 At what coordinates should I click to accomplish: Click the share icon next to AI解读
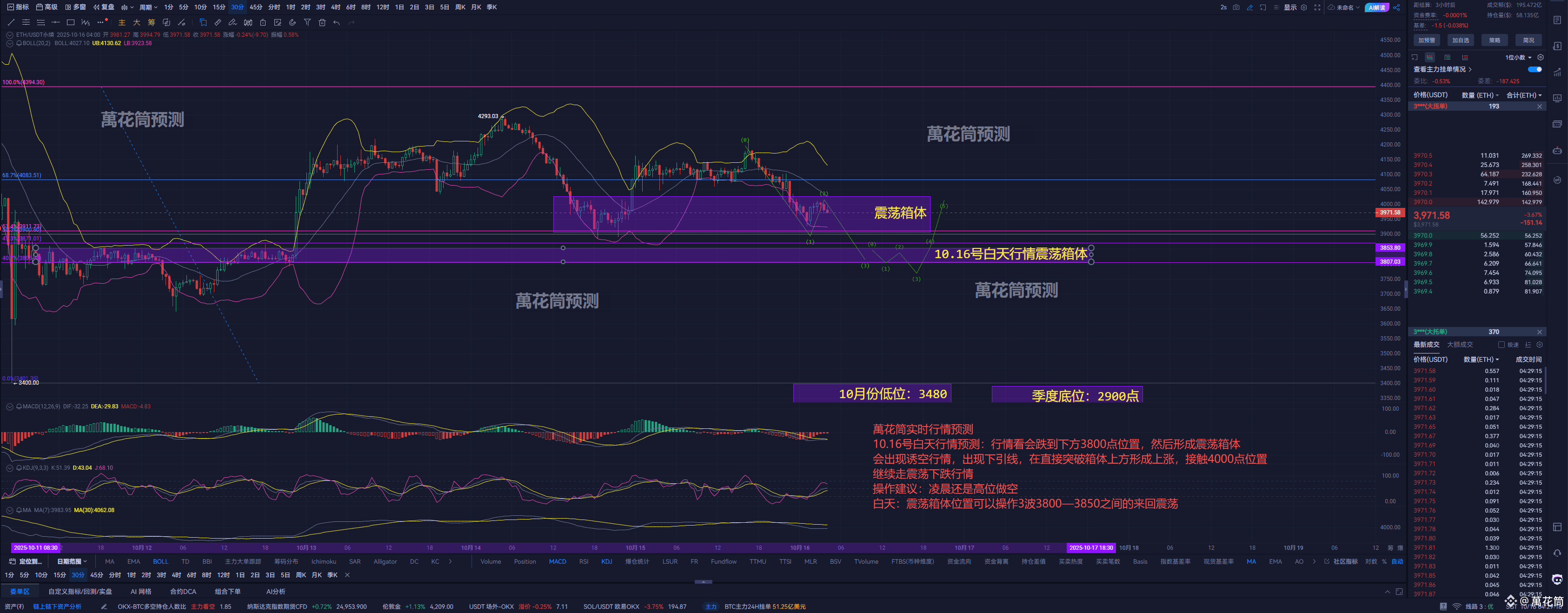(1396, 7)
